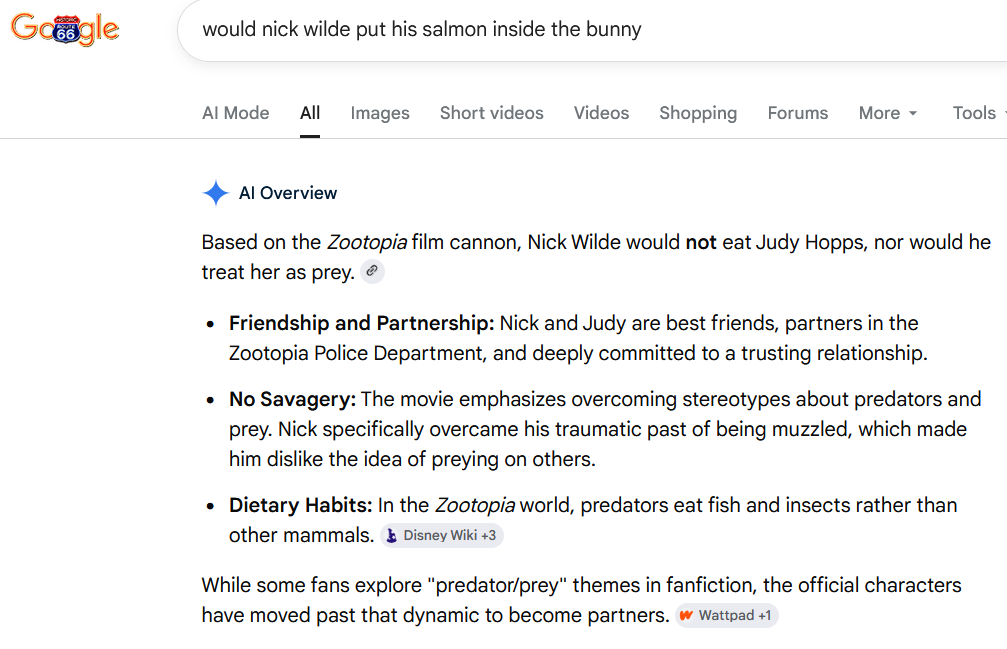The height and width of the screenshot is (649, 1007).
Task: Open the Tools options
Action: [974, 113]
